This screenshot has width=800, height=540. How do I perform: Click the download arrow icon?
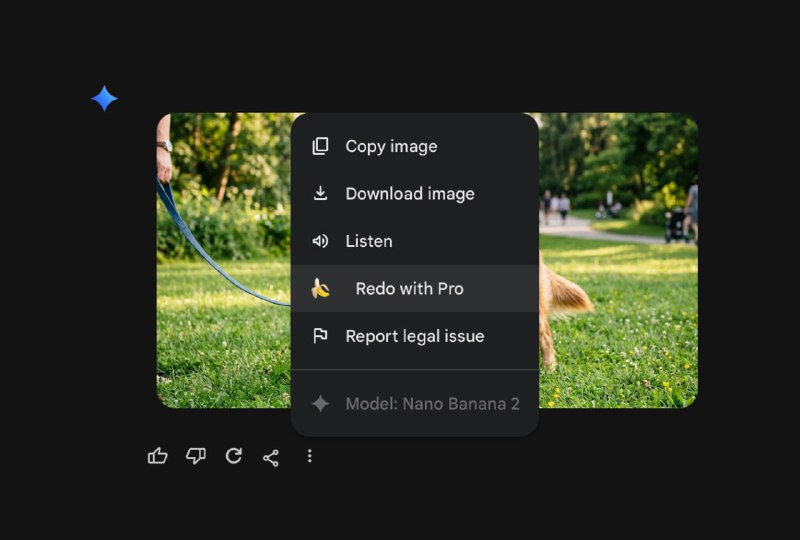(320, 193)
